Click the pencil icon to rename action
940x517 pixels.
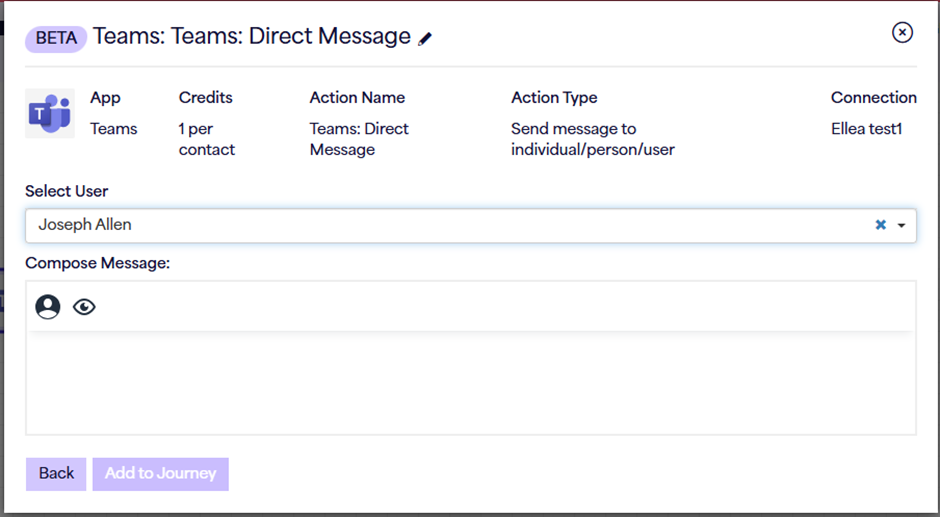[425, 39]
